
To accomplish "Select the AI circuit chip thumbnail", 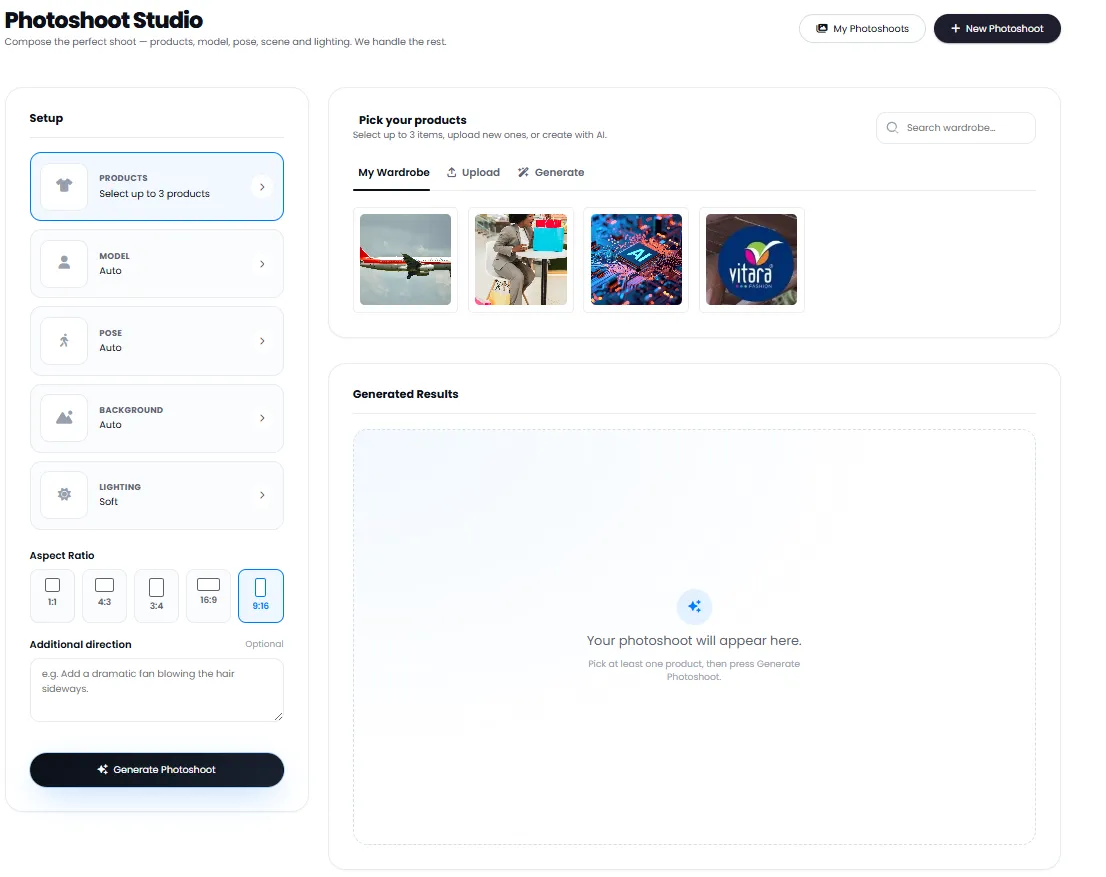I will pyautogui.click(x=636, y=260).
